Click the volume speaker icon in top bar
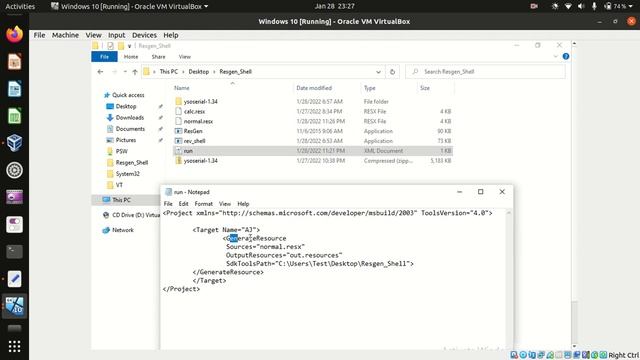 point(581,6)
